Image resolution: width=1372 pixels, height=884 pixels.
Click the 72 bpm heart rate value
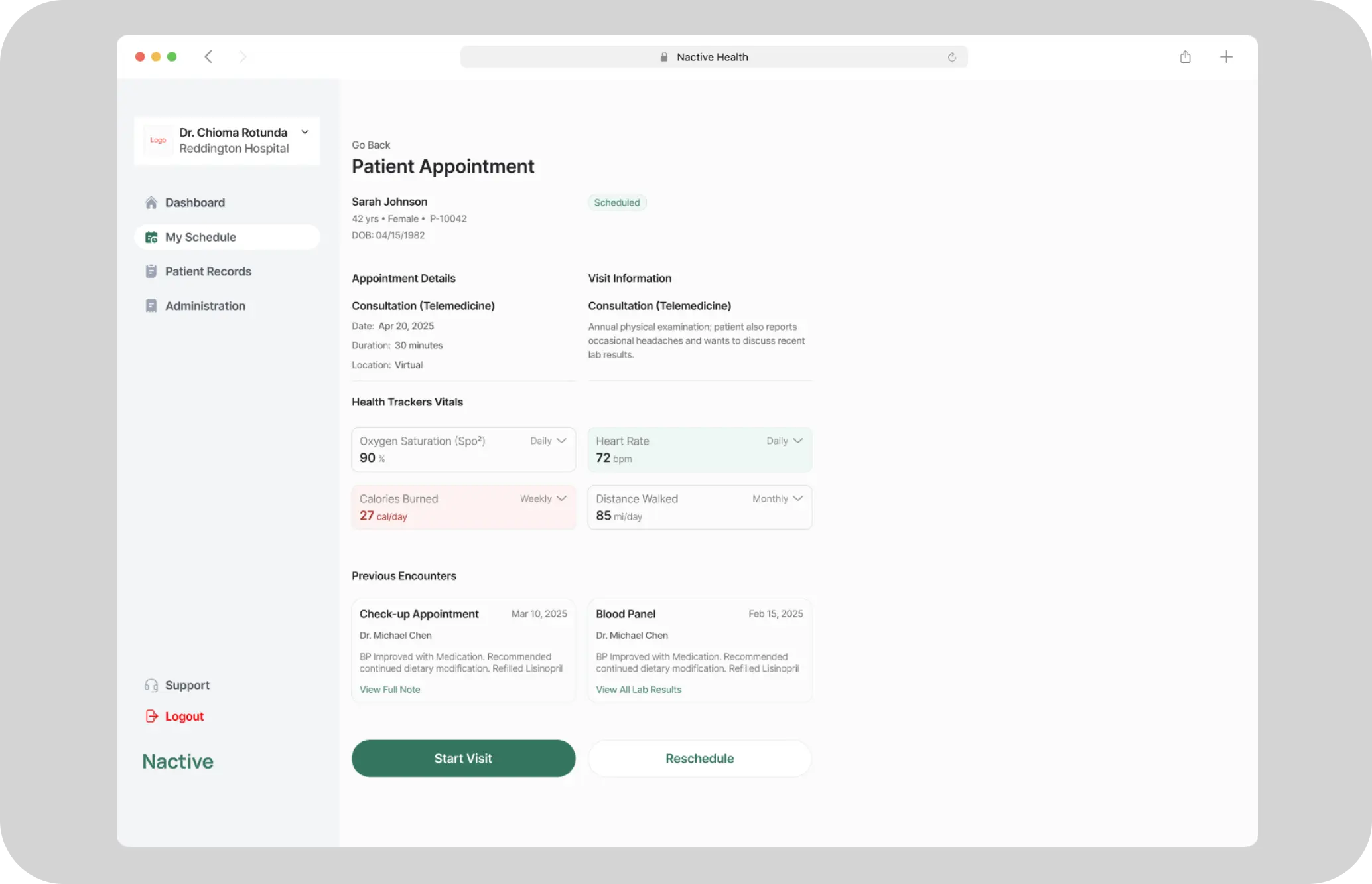(x=614, y=458)
